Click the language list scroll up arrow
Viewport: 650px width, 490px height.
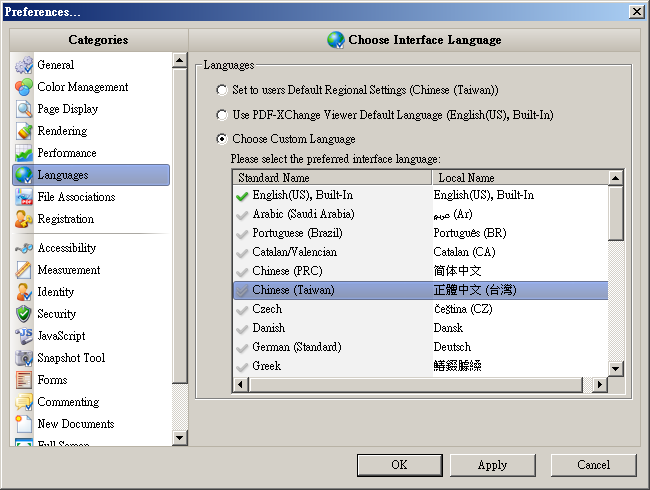pos(616,178)
